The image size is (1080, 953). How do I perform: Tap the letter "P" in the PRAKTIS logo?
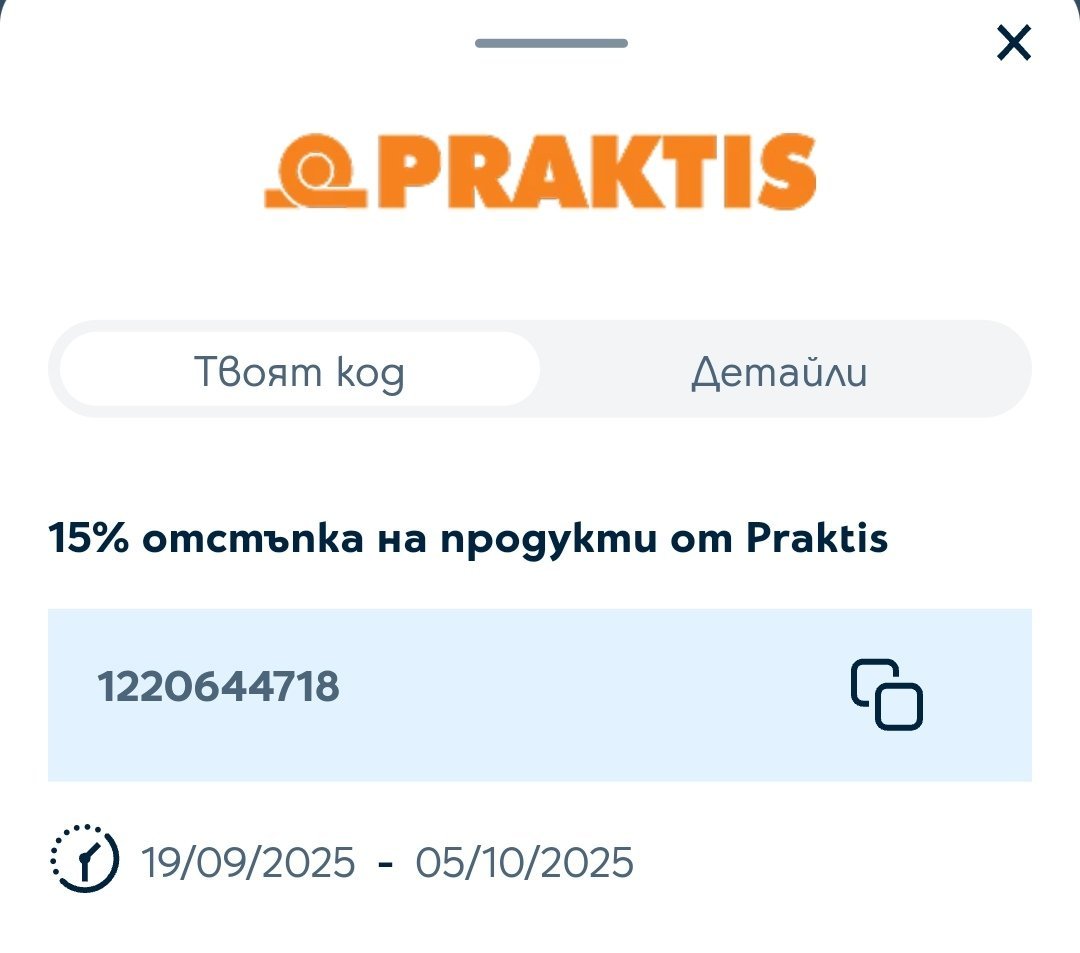[x=406, y=172]
